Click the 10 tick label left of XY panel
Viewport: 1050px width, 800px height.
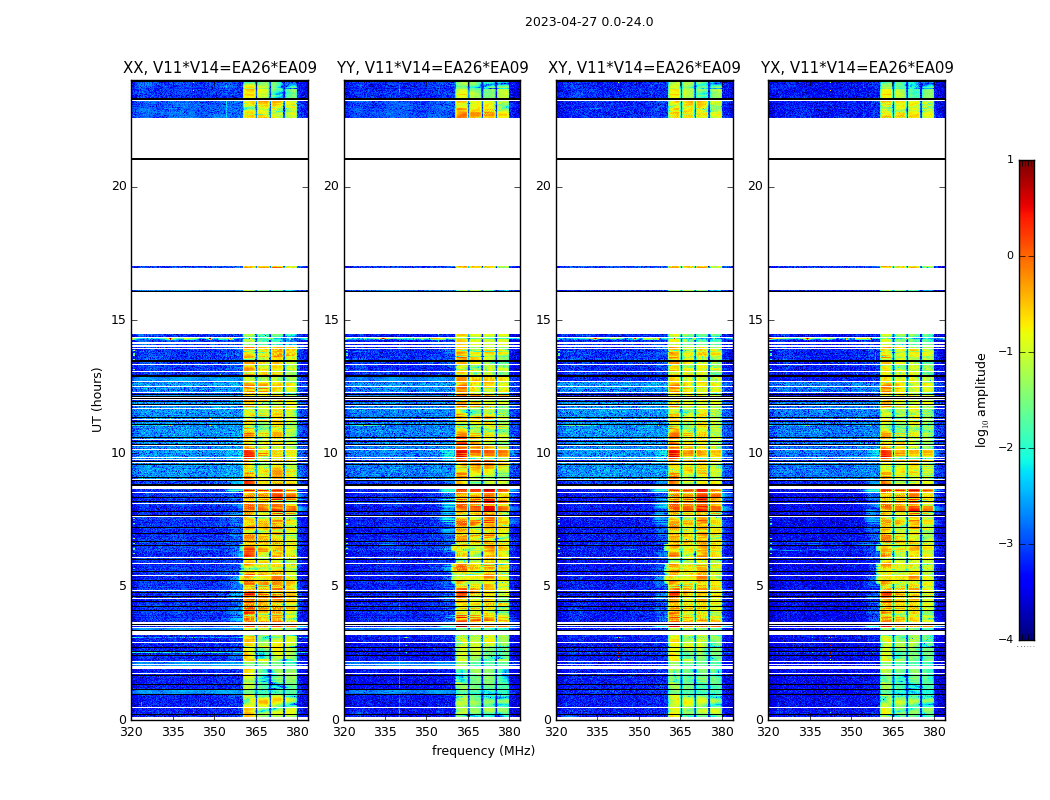point(543,453)
